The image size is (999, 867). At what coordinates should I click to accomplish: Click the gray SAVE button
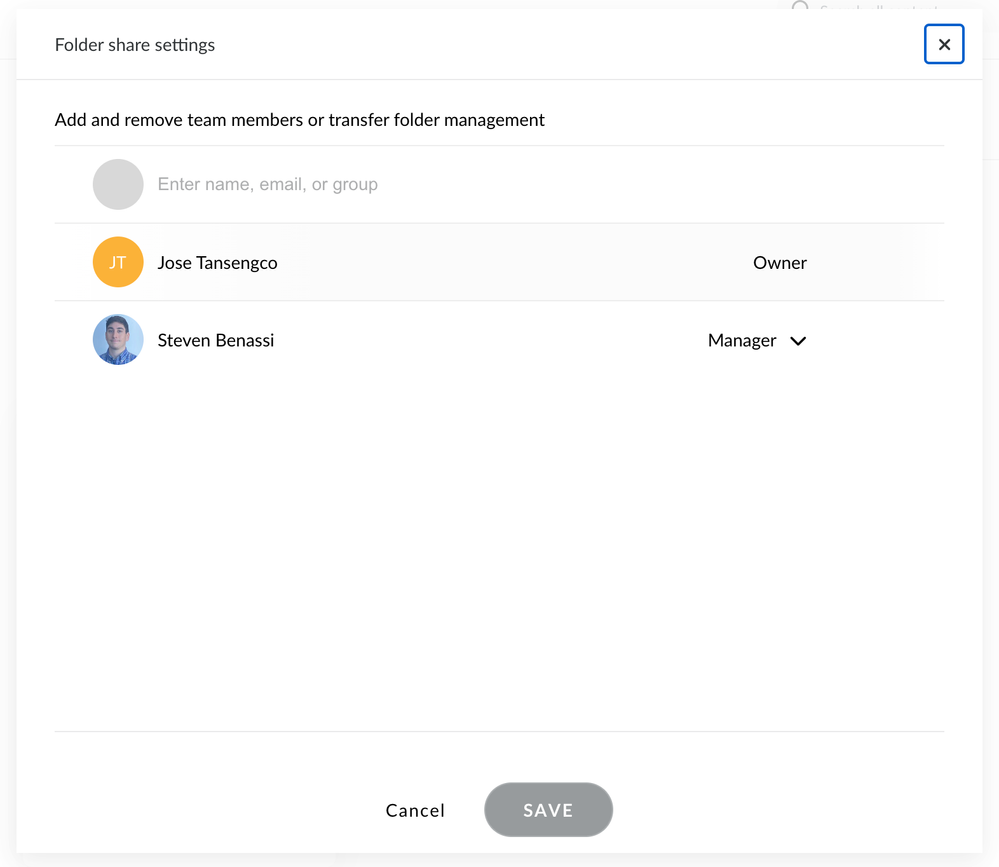548,810
